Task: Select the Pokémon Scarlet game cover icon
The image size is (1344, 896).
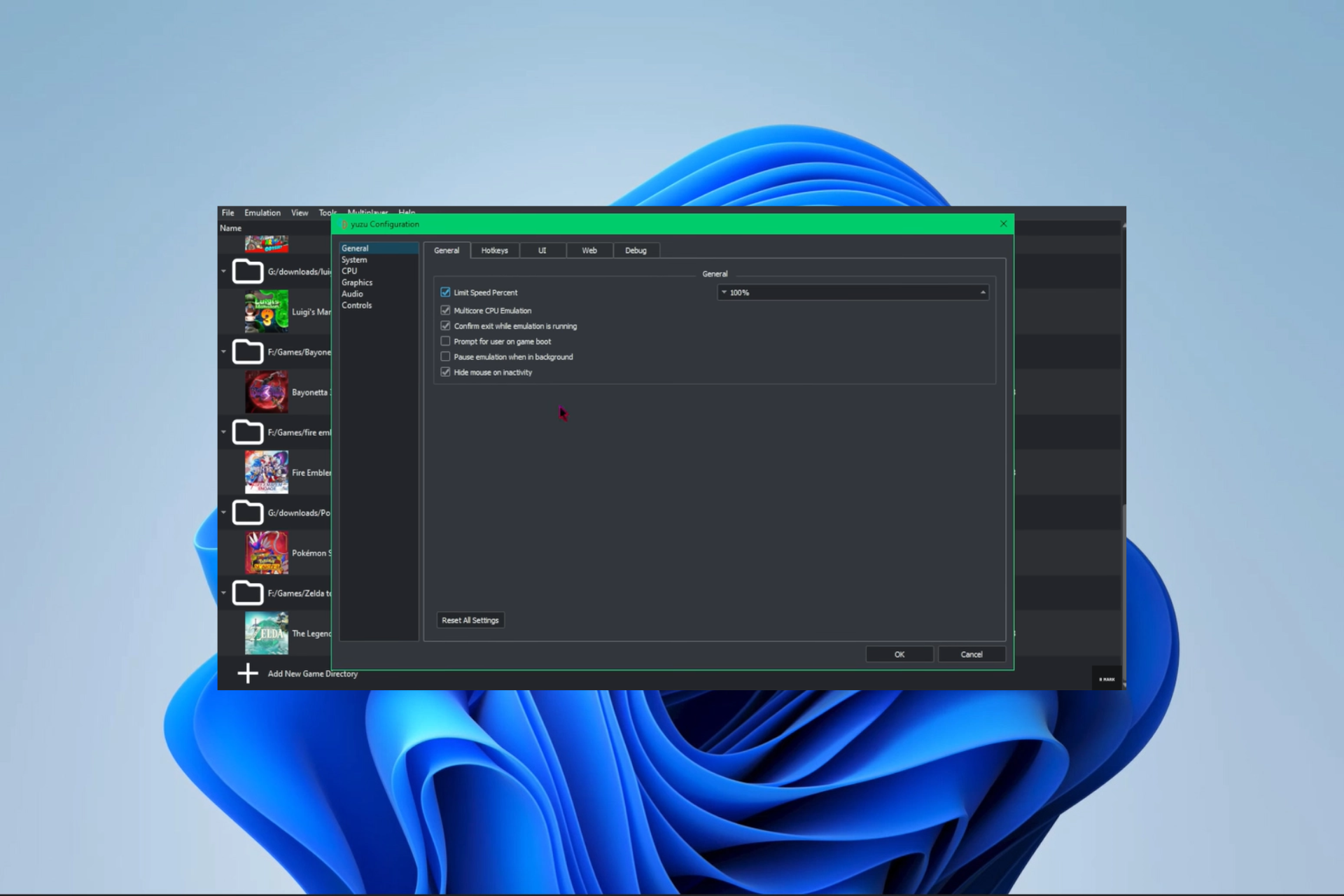Action: tap(266, 553)
